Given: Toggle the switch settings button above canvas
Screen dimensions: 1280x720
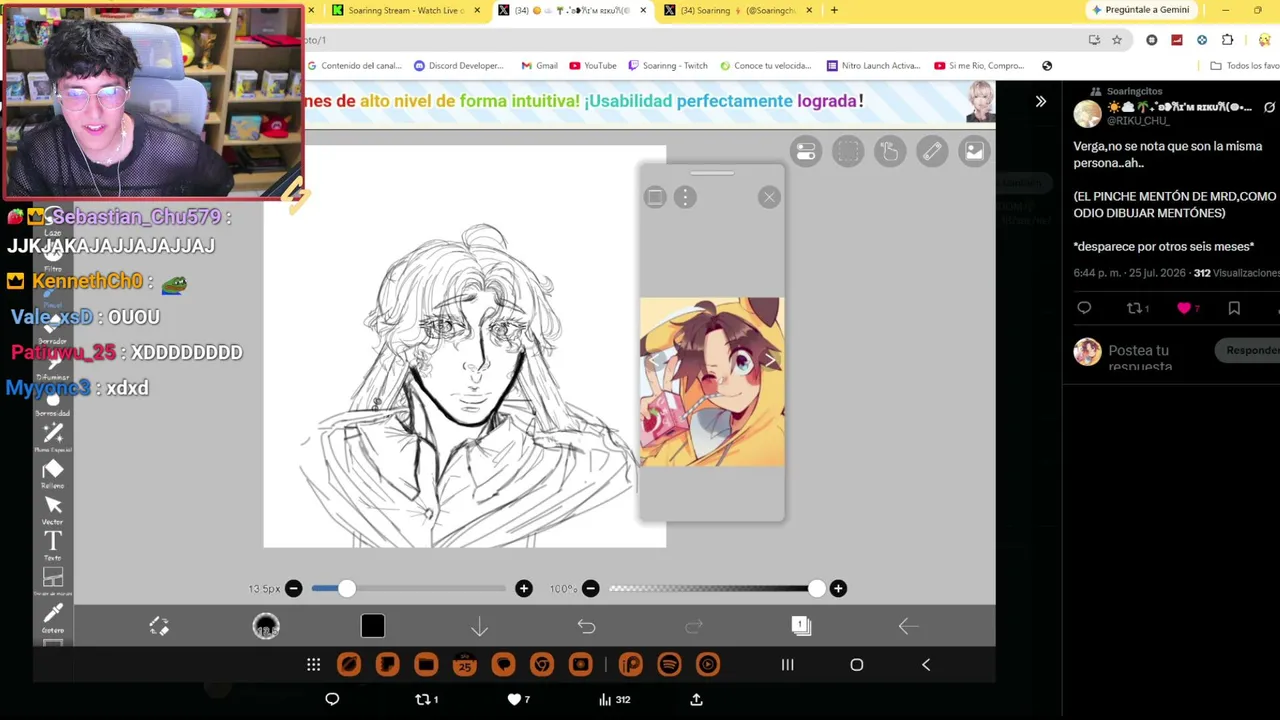Looking at the screenshot, I should point(806,151).
